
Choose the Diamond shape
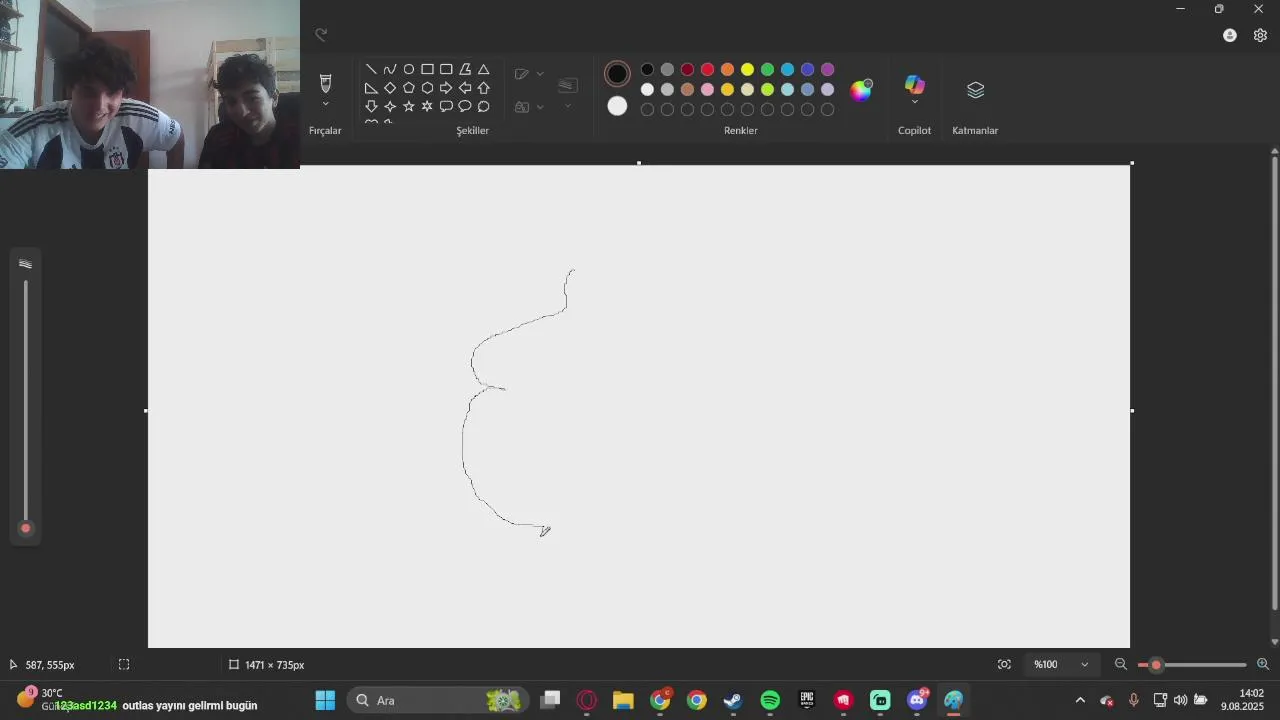[x=390, y=88]
